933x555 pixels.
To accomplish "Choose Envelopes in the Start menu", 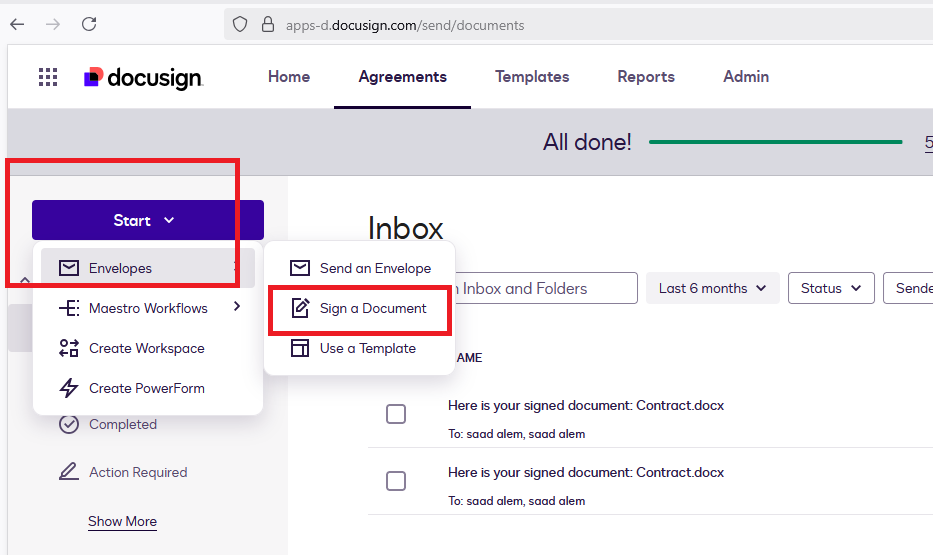I will pyautogui.click(x=148, y=268).
